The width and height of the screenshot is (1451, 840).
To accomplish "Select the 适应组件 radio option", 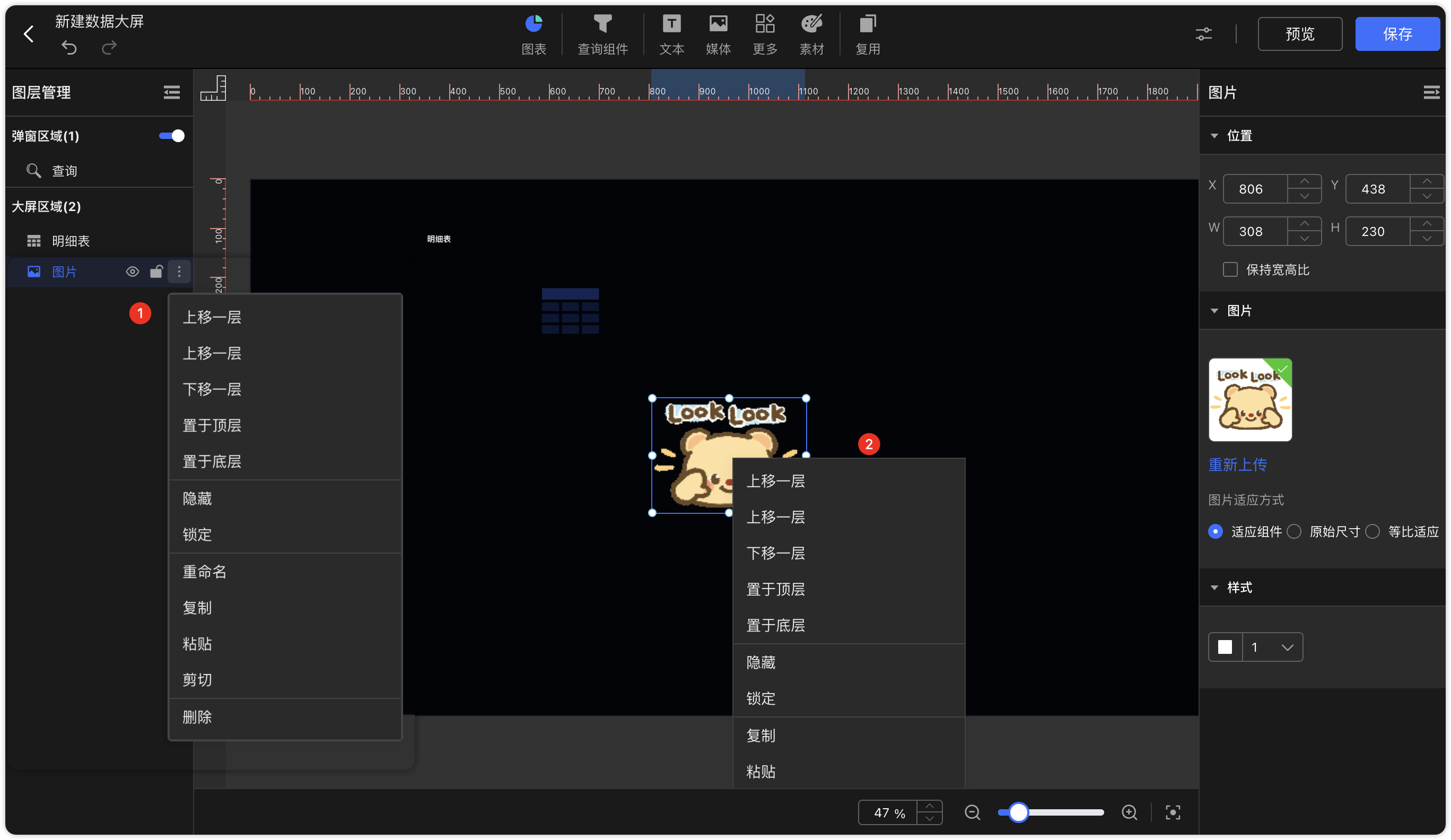I will (x=1215, y=531).
